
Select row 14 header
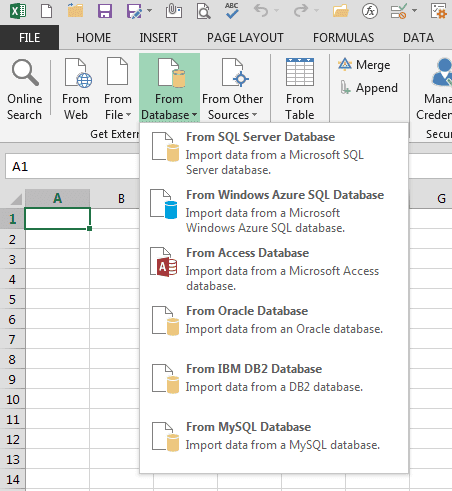[x=12, y=479]
